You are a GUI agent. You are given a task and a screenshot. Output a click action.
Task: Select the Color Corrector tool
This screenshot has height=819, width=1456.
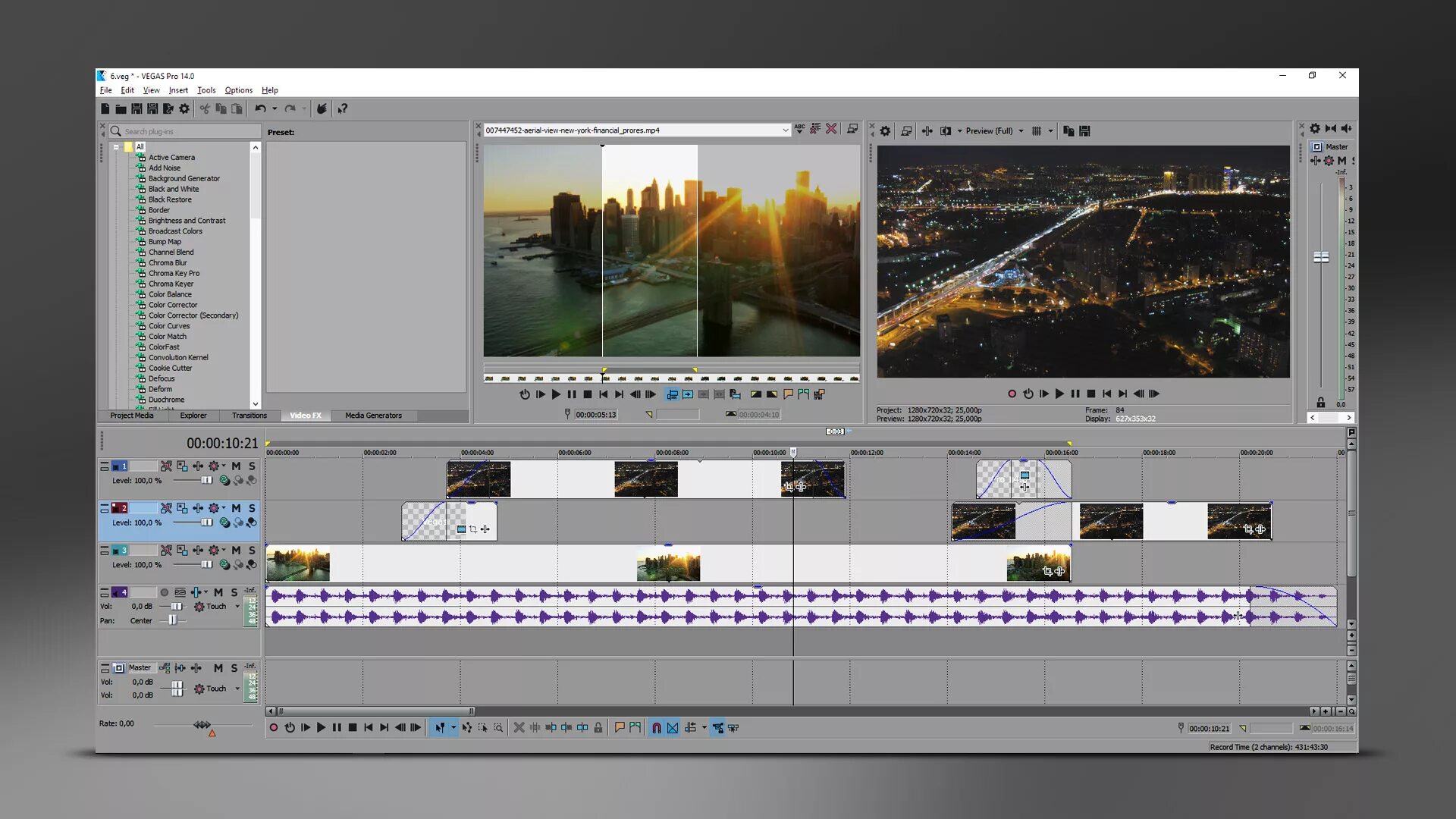172,304
